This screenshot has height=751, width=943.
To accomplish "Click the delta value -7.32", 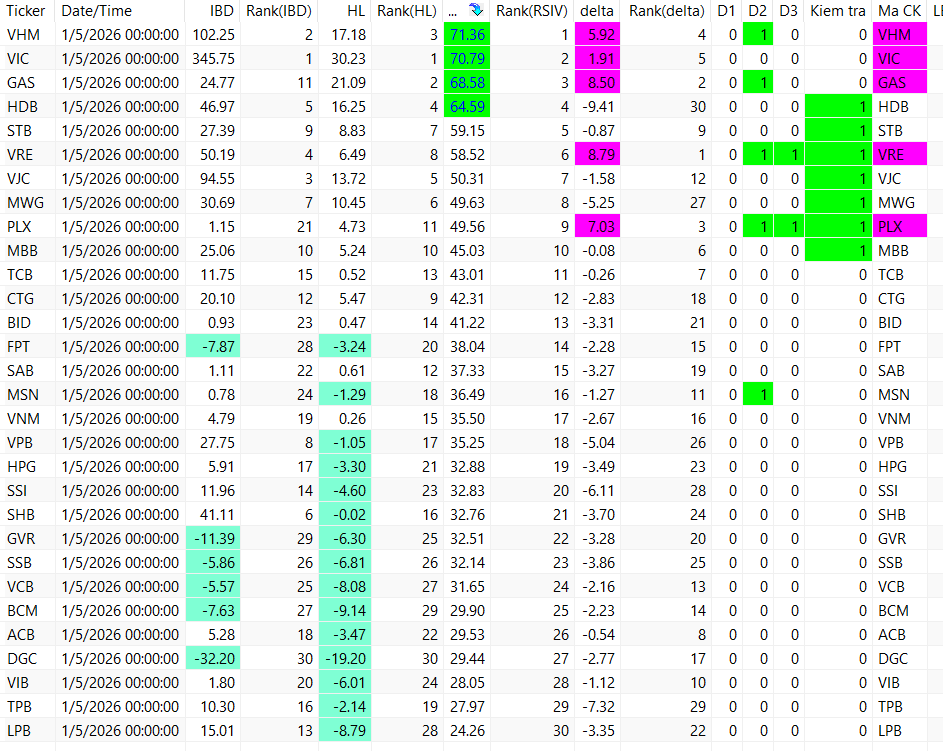I will [598, 707].
